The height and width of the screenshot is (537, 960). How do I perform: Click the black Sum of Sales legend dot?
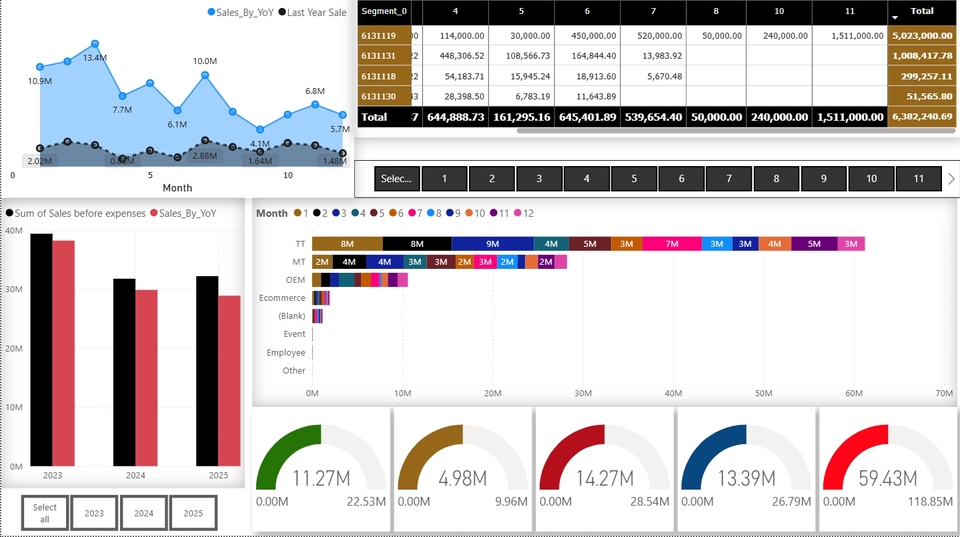coord(10,213)
